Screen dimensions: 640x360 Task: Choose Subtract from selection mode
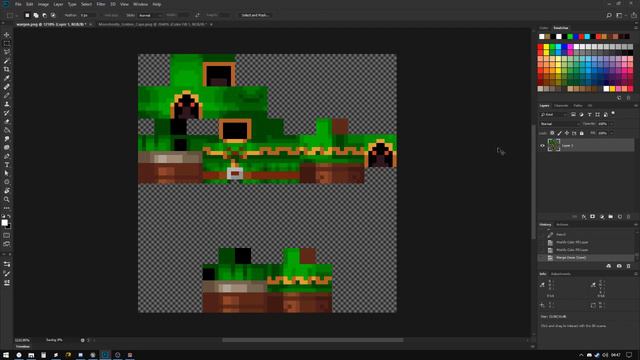pos(44,15)
